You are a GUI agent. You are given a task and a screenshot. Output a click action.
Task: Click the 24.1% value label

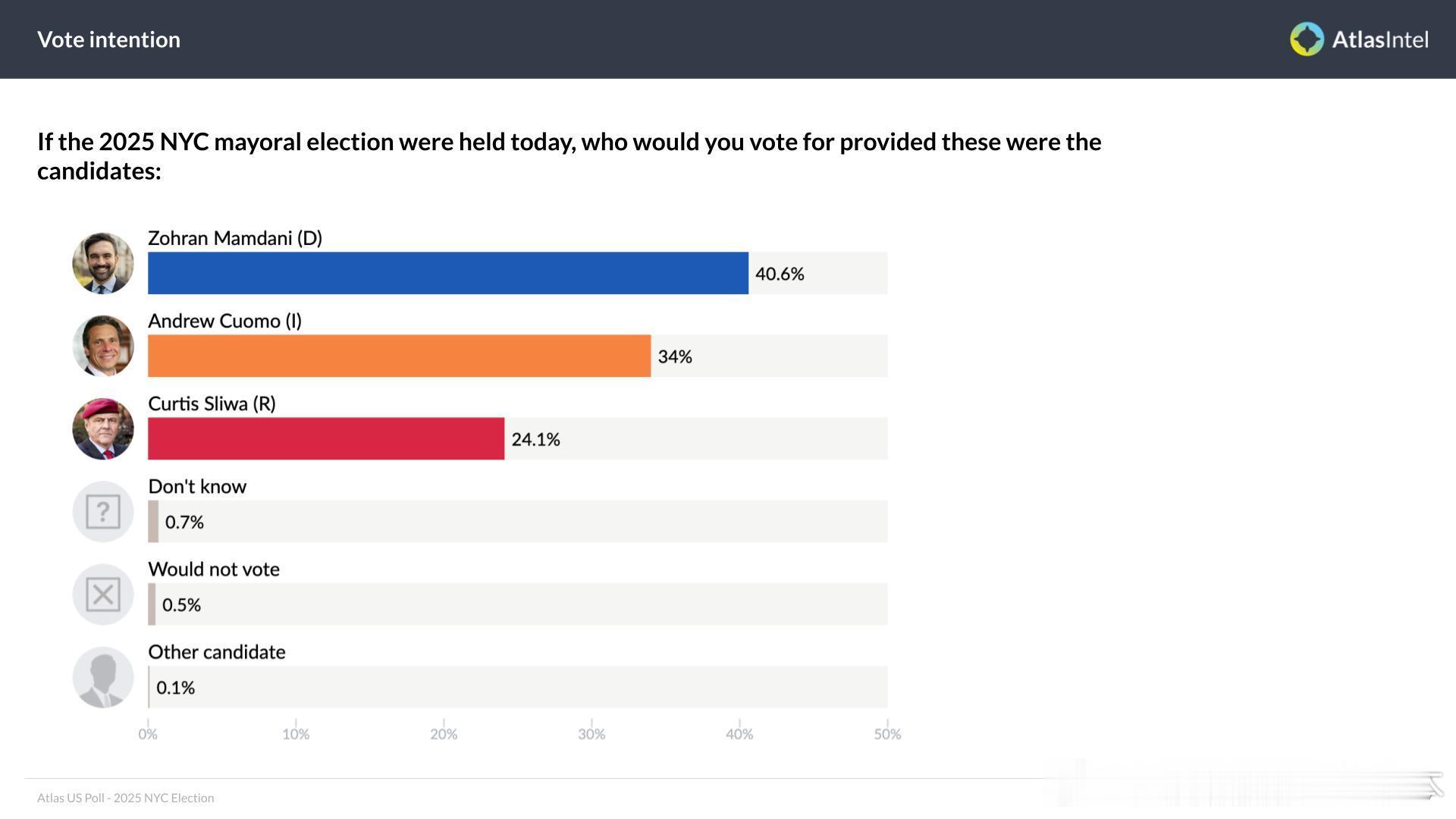[x=535, y=439]
